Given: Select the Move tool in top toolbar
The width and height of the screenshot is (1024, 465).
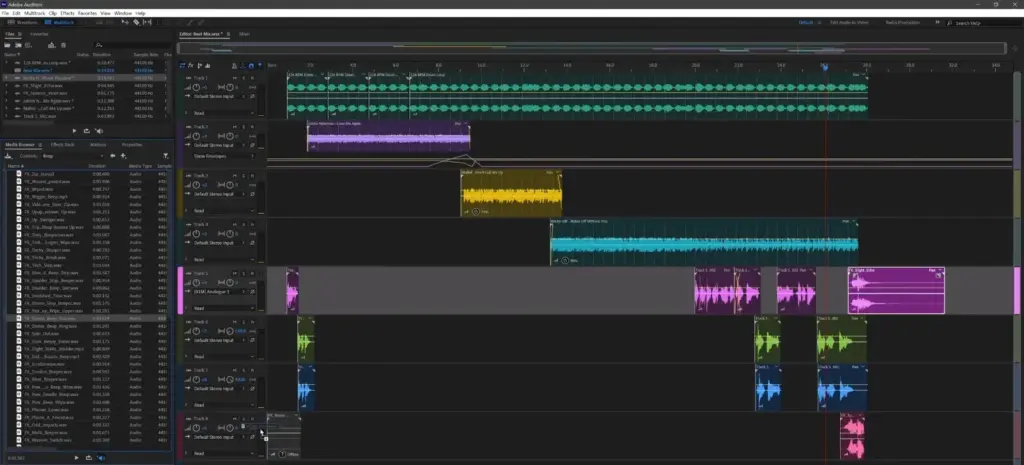Looking at the screenshot, I should [125, 22].
